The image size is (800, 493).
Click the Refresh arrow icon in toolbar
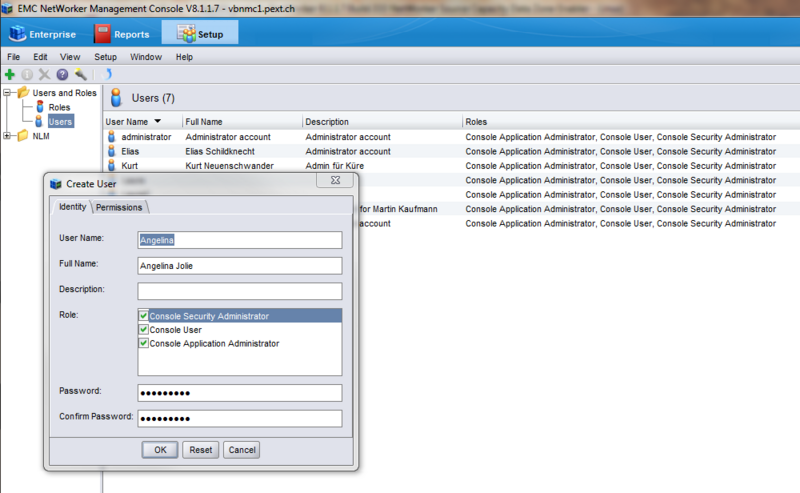[x=108, y=74]
